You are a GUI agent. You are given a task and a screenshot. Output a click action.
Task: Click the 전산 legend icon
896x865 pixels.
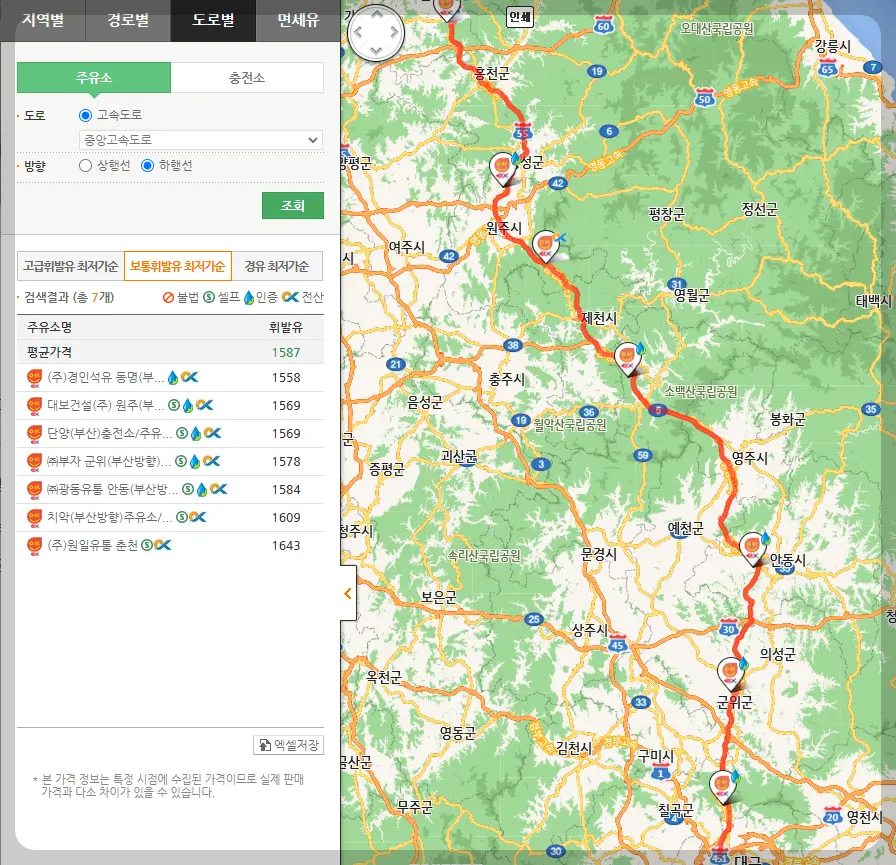click(290, 297)
